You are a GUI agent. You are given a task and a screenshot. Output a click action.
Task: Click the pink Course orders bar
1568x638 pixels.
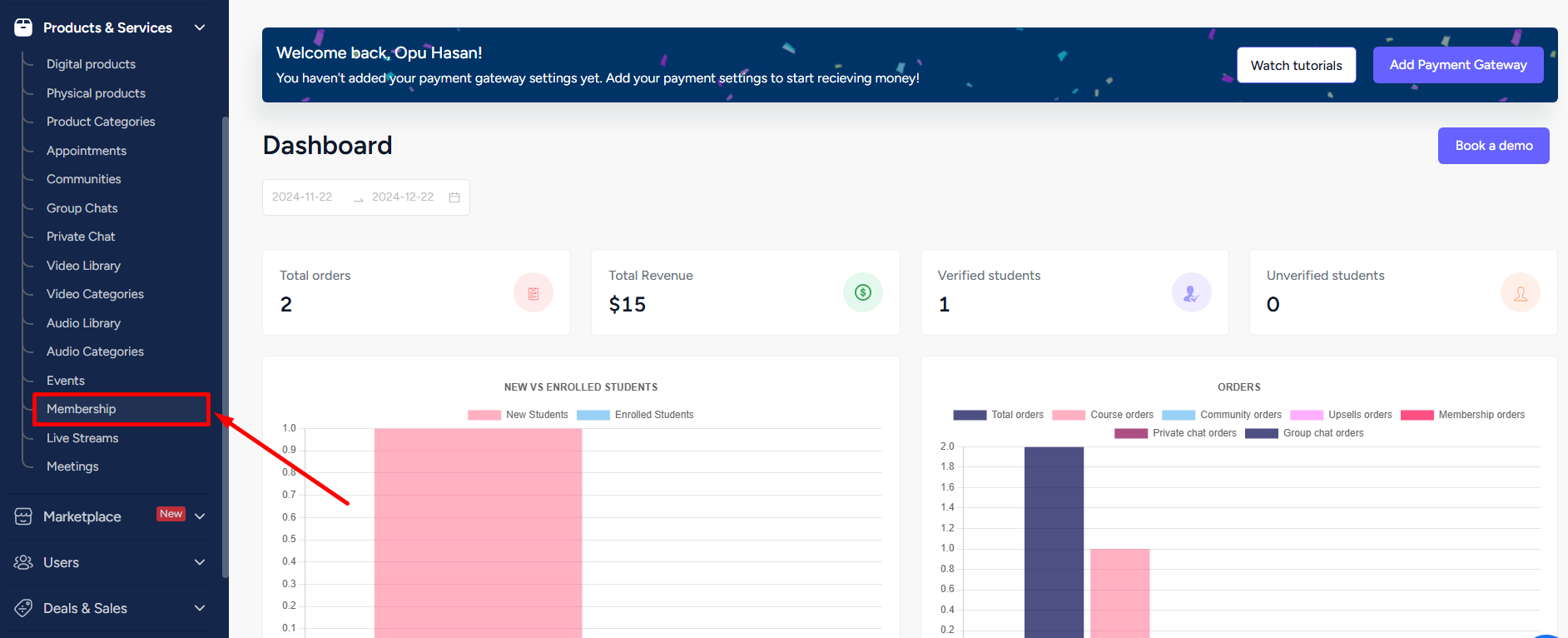tap(1120, 593)
